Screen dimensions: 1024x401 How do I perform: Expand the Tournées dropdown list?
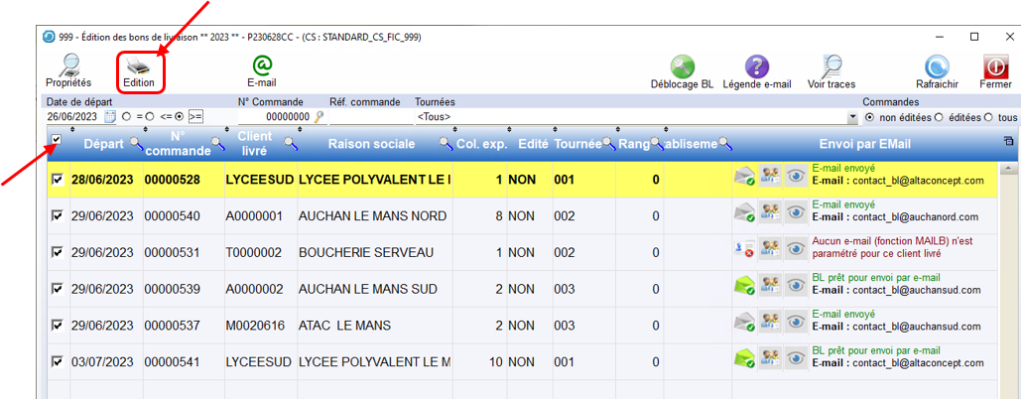[852, 117]
